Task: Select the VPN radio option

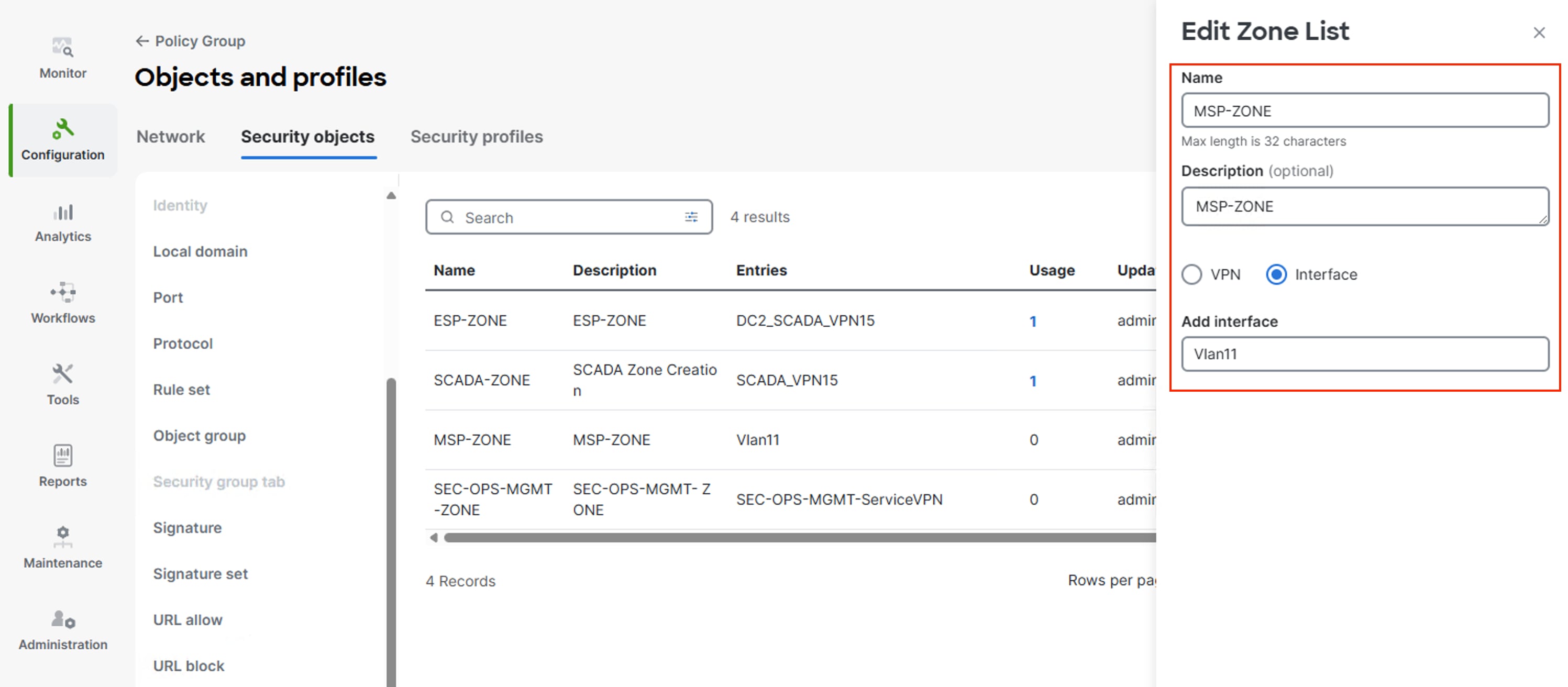Action: [1191, 274]
